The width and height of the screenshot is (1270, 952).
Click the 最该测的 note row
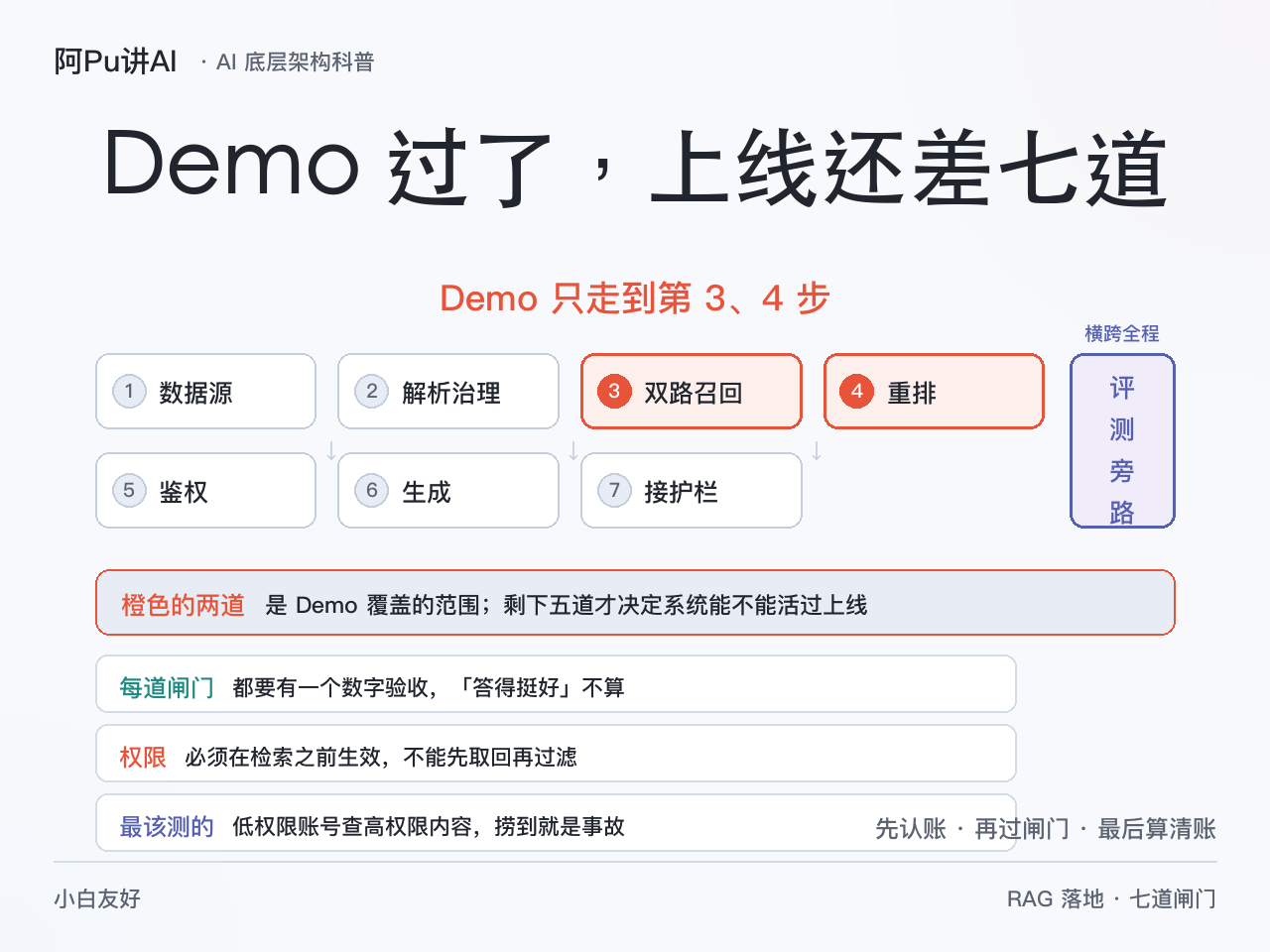point(556,823)
